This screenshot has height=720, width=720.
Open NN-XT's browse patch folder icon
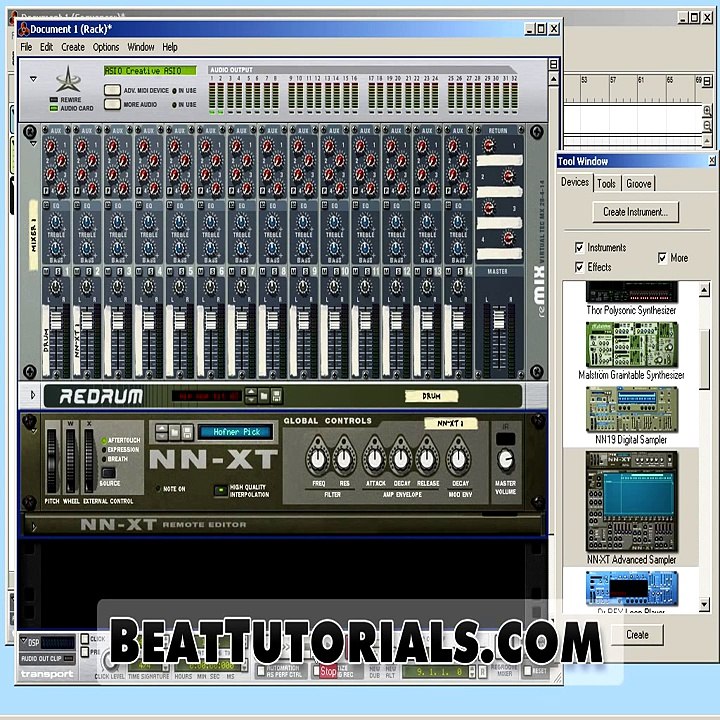[174, 432]
